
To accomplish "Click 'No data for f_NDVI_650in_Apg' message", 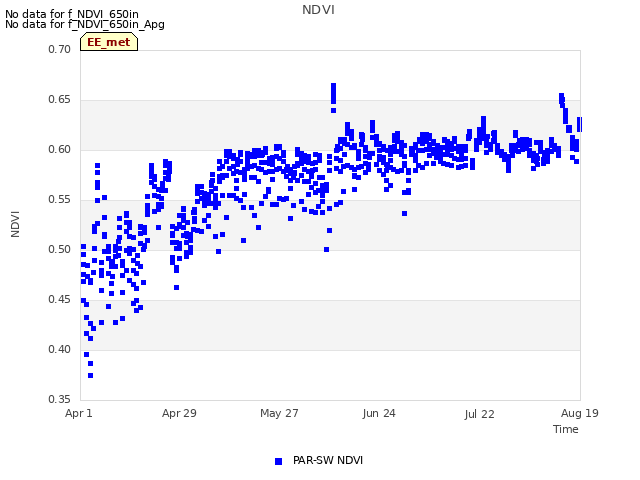I will tap(85, 24).
